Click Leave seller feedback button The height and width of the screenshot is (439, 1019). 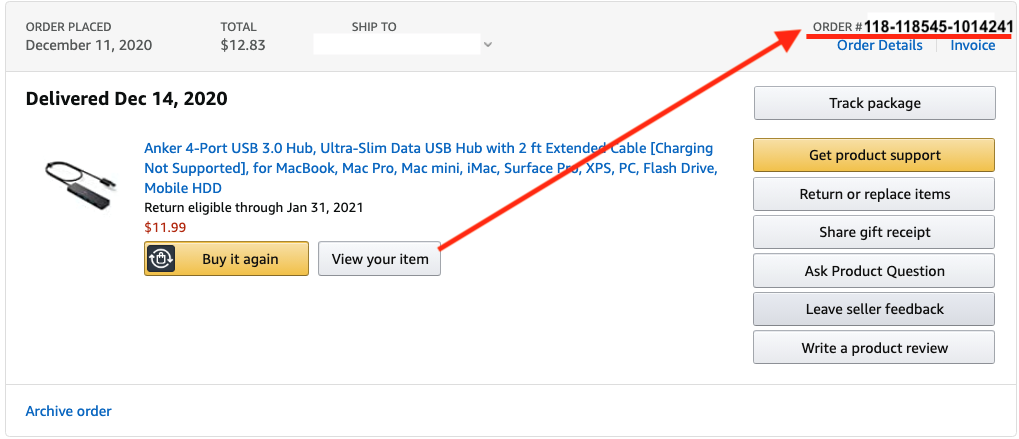(x=874, y=309)
